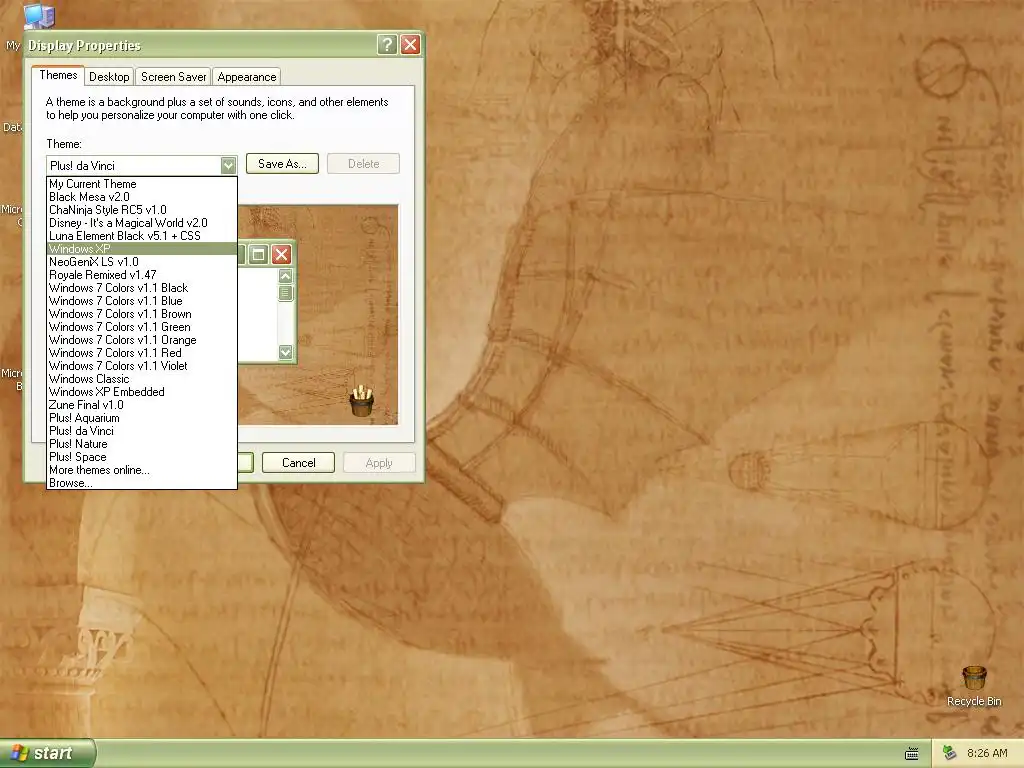Click the on-screen keyboard tray icon

[x=912, y=754]
